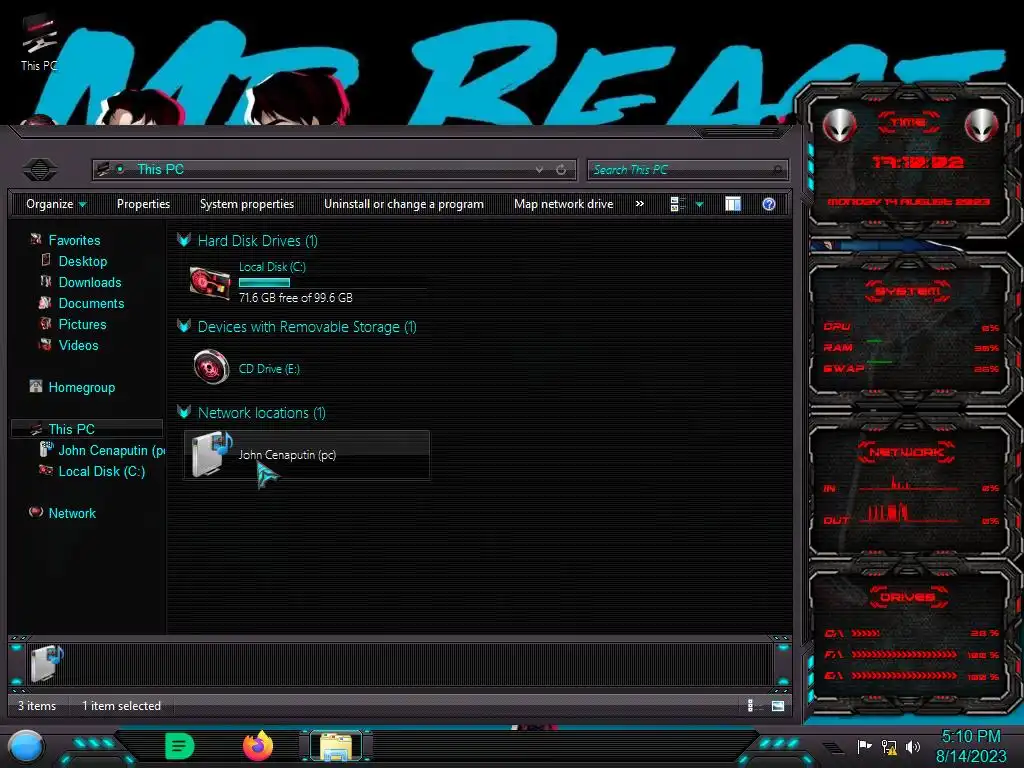Click the '3 items' status bar text
This screenshot has height=768, width=1024.
[x=37, y=706]
